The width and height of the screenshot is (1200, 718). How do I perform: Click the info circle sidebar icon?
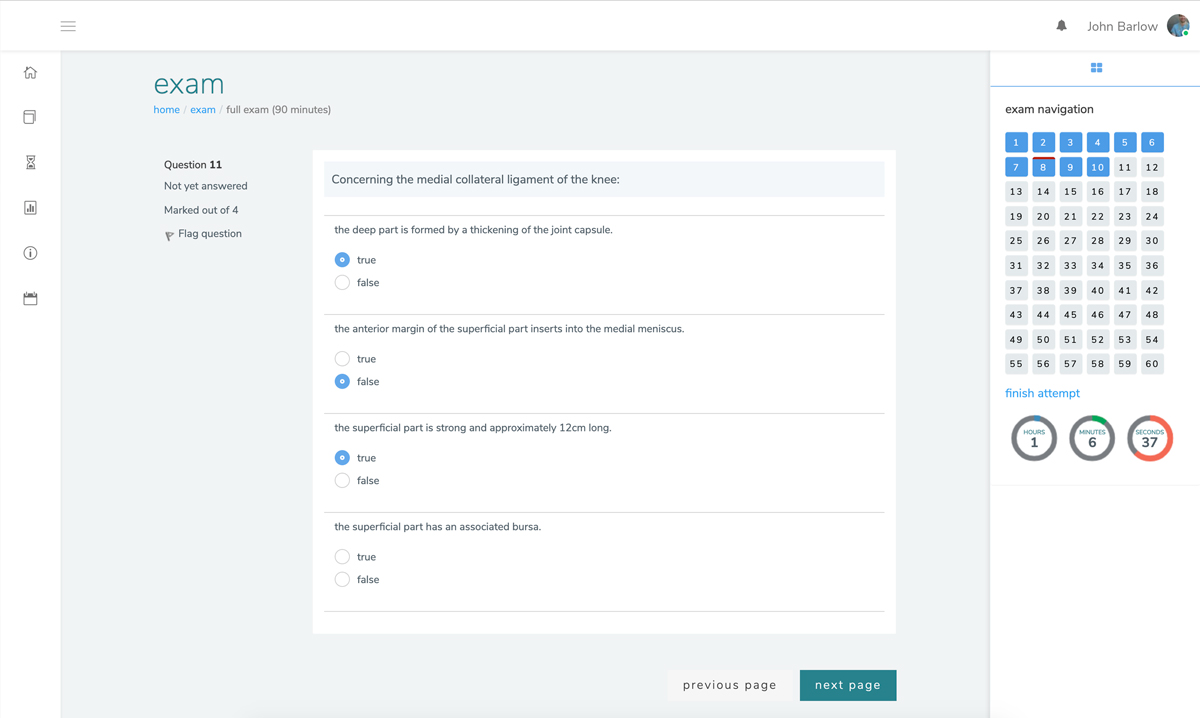[30, 253]
